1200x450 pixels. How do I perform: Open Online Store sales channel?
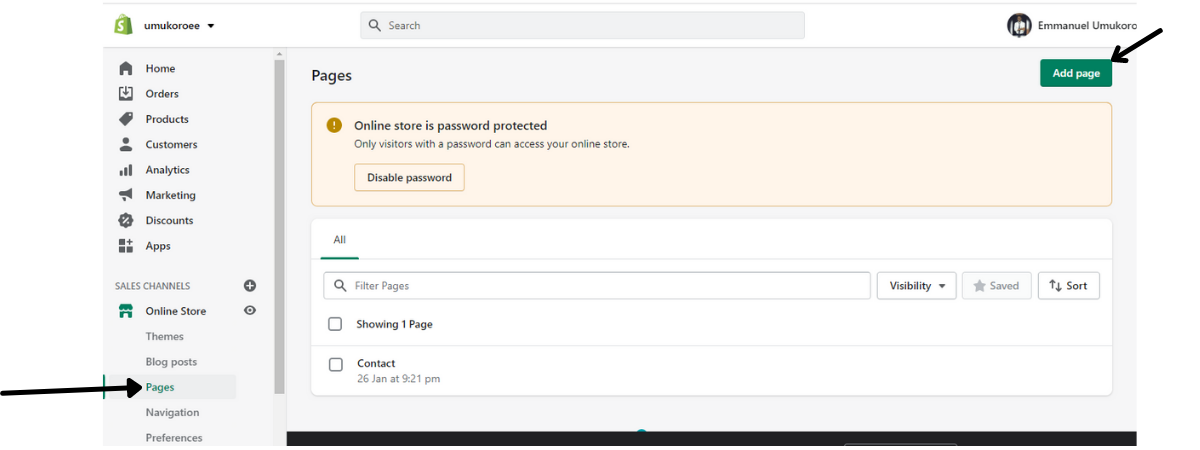point(175,311)
